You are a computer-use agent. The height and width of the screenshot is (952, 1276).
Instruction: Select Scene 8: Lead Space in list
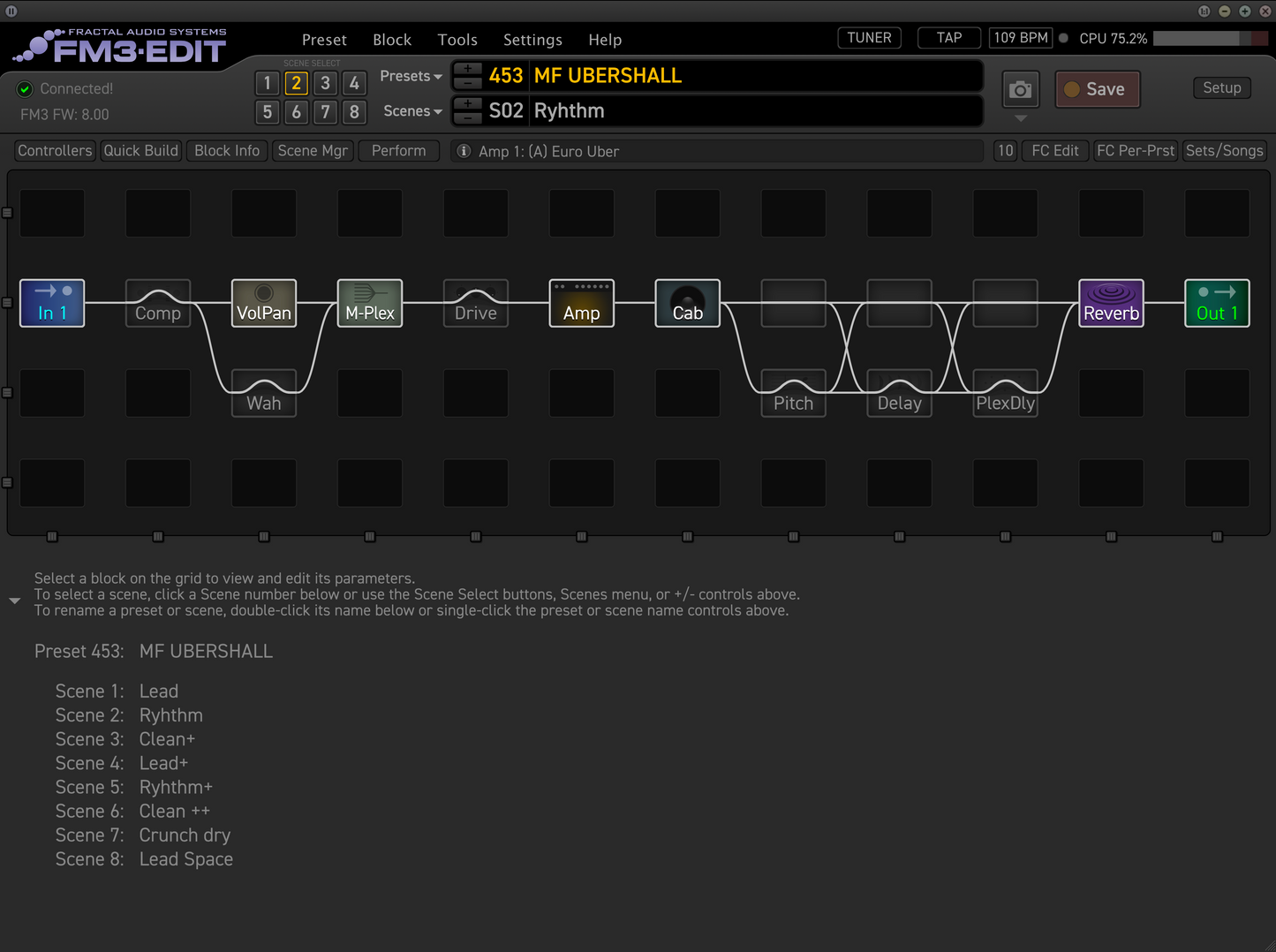[144, 859]
